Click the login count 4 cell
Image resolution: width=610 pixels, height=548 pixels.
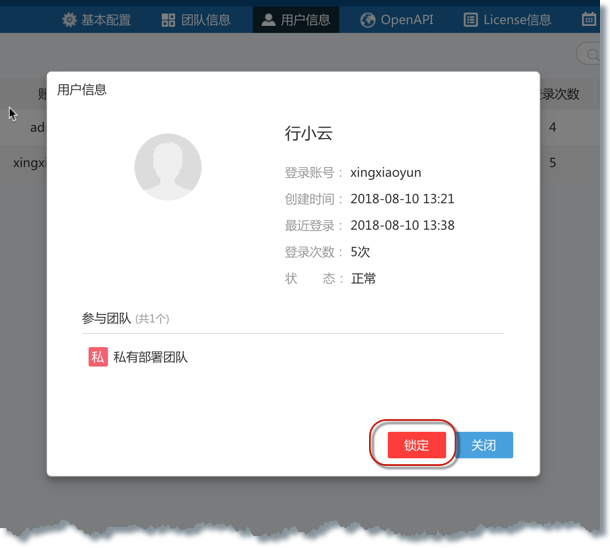point(553,128)
